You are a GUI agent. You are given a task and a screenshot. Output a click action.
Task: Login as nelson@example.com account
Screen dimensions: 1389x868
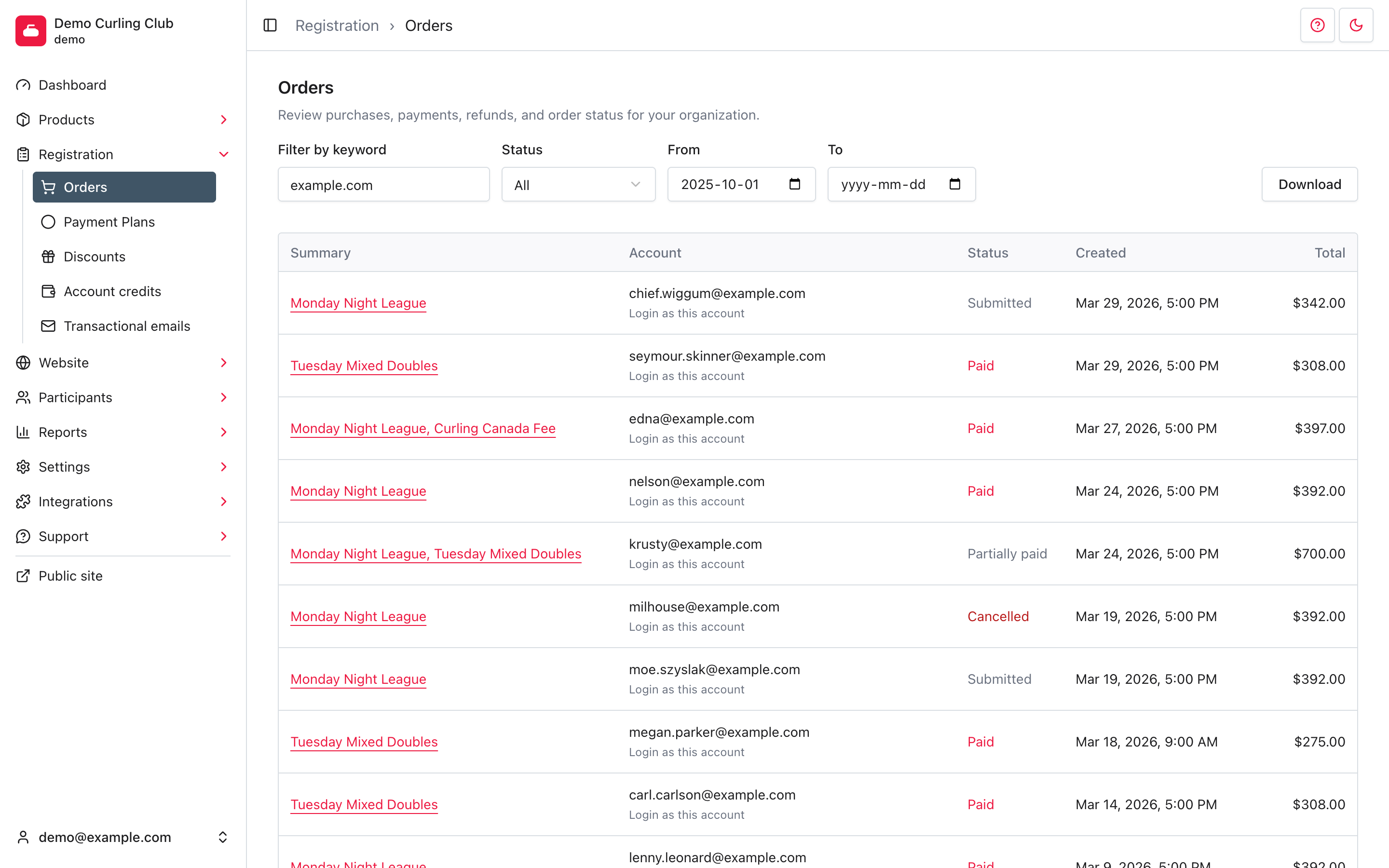pyautogui.click(x=686, y=501)
